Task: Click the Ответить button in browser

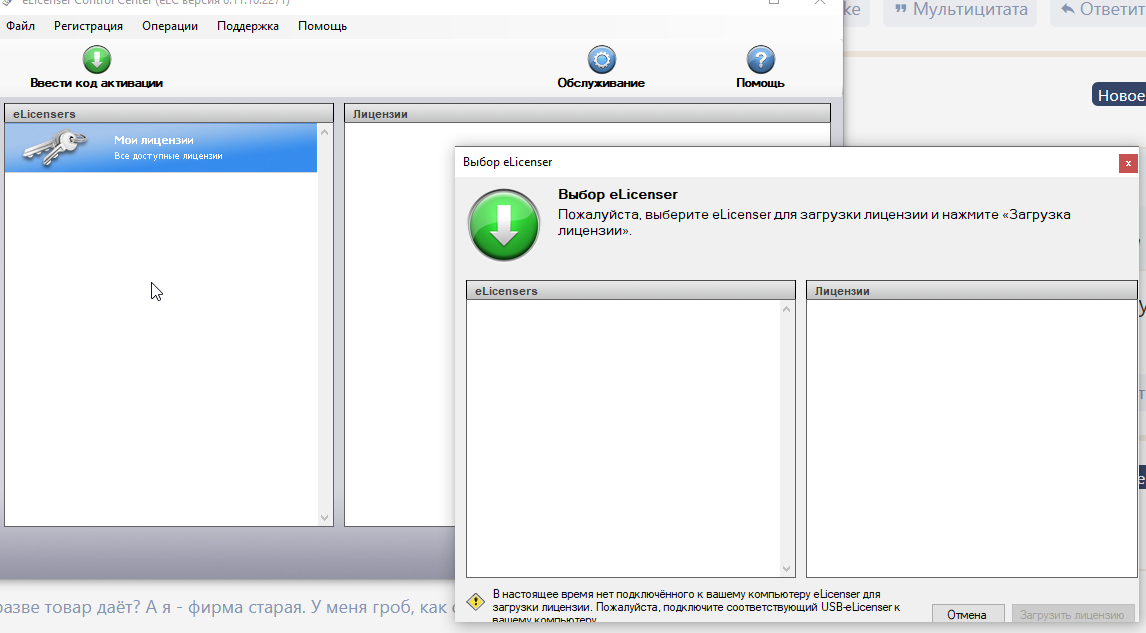Action: pyautogui.click(x=1098, y=10)
